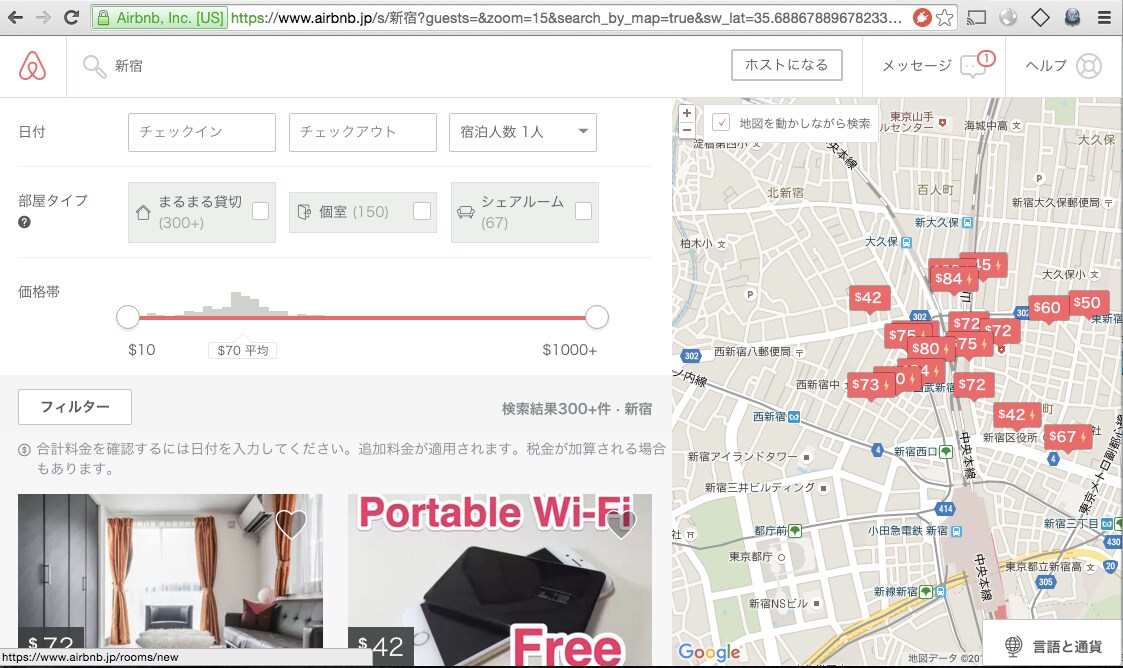Click the globe icon for language and currency
The height and width of the screenshot is (668, 1123).
[x=1013, y=646]
